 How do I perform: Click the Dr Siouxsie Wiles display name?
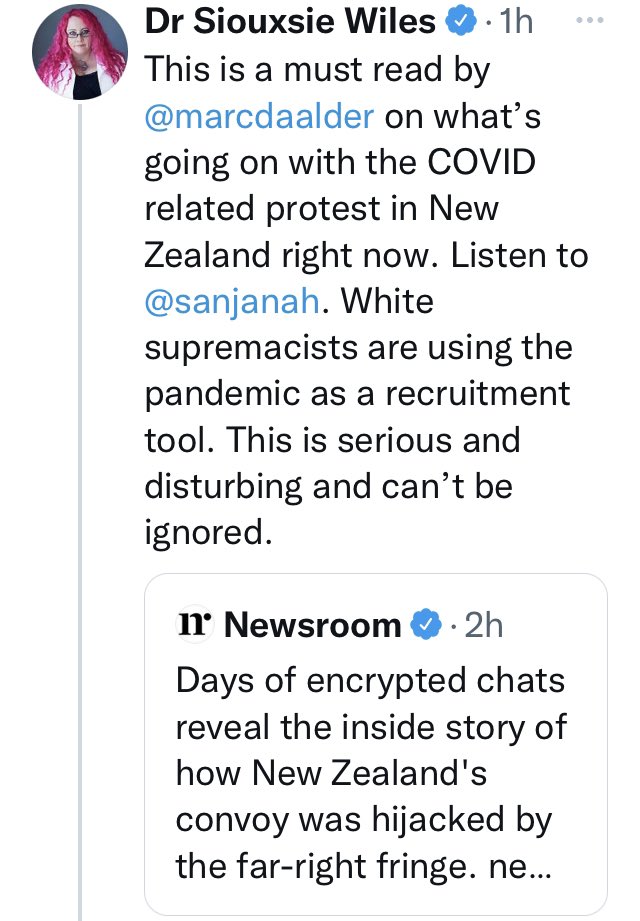(289, 22)
